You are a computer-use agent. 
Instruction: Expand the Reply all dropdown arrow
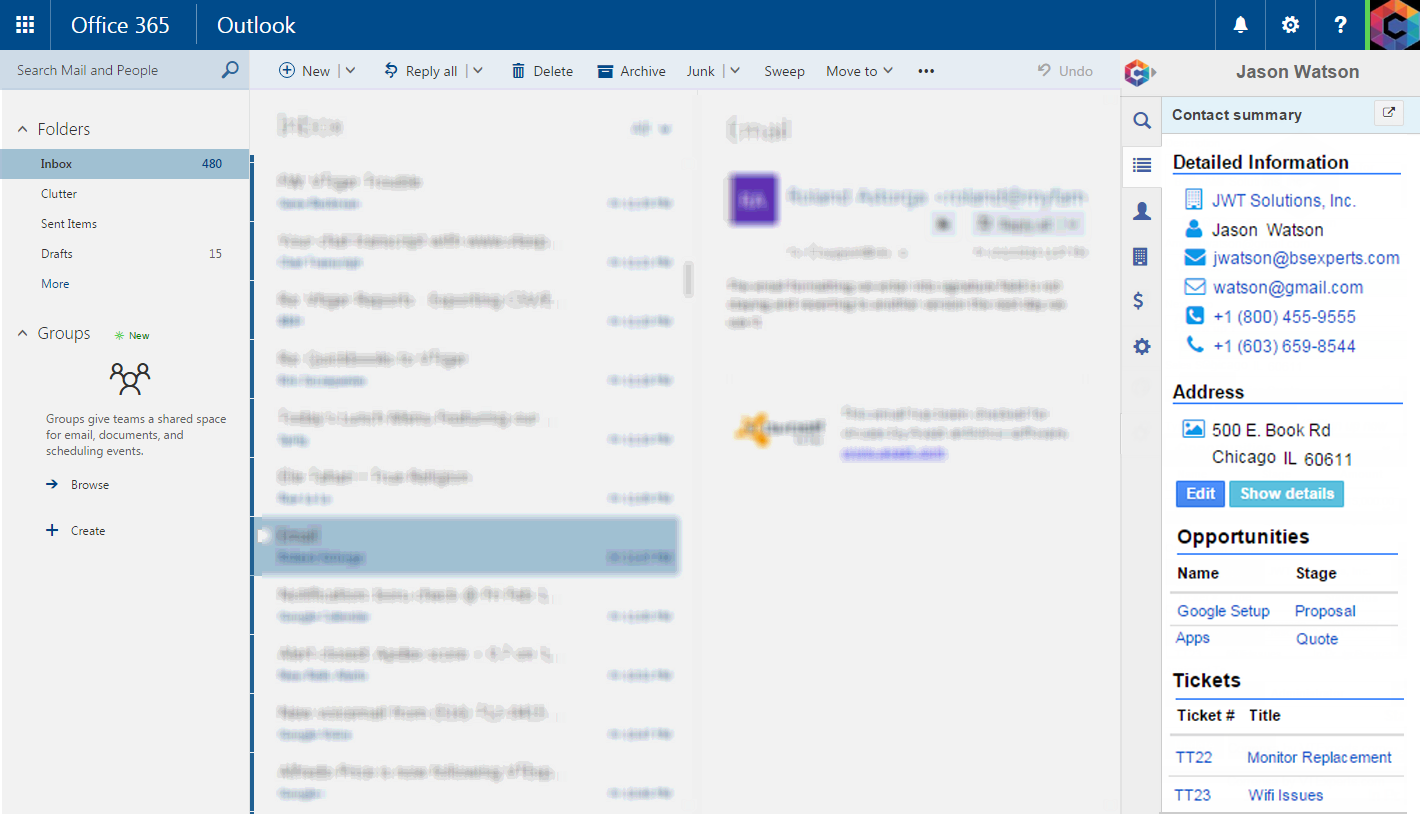pos(477,71)
